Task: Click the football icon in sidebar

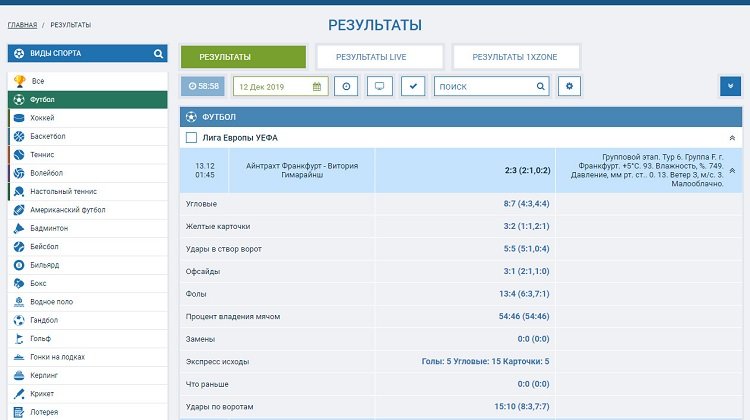Action: click(19, 99)
